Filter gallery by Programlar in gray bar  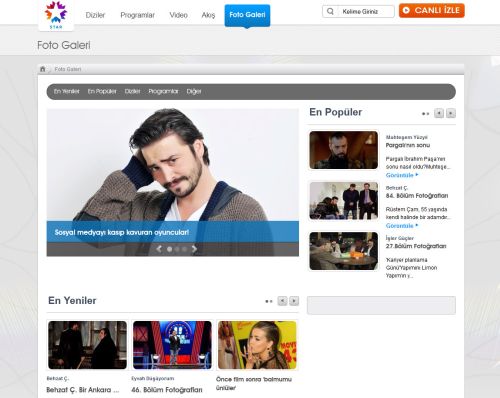pos(163,91)
